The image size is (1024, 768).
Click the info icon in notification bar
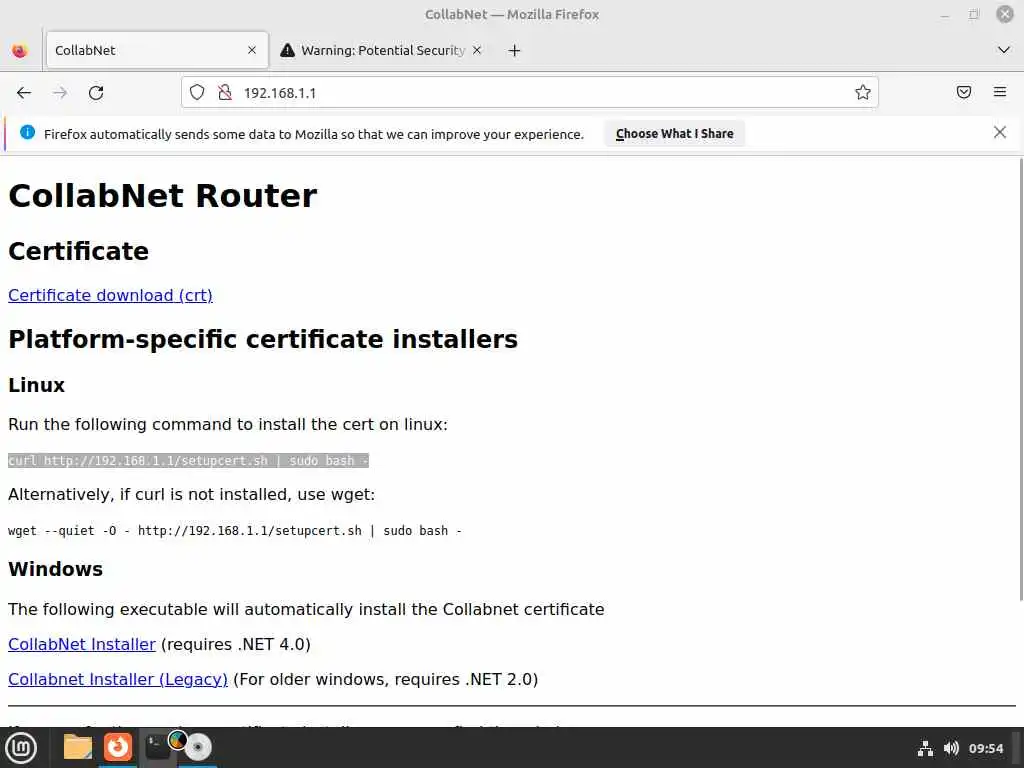point(27,133)
